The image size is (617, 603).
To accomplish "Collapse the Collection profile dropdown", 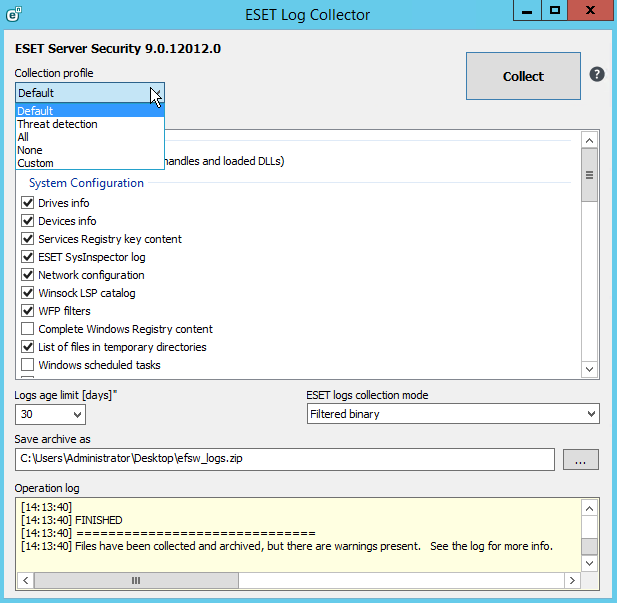I will pos(155,93).
